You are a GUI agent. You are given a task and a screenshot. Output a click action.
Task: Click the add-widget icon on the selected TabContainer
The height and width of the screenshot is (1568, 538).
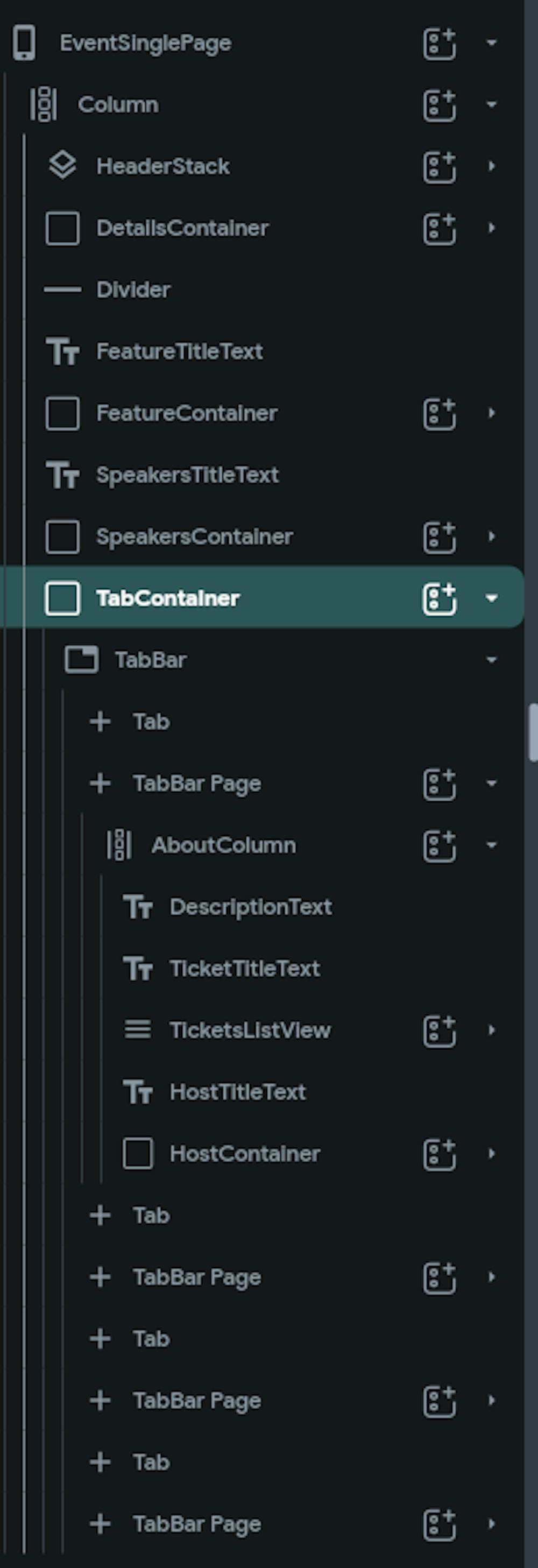coord(440,599)
